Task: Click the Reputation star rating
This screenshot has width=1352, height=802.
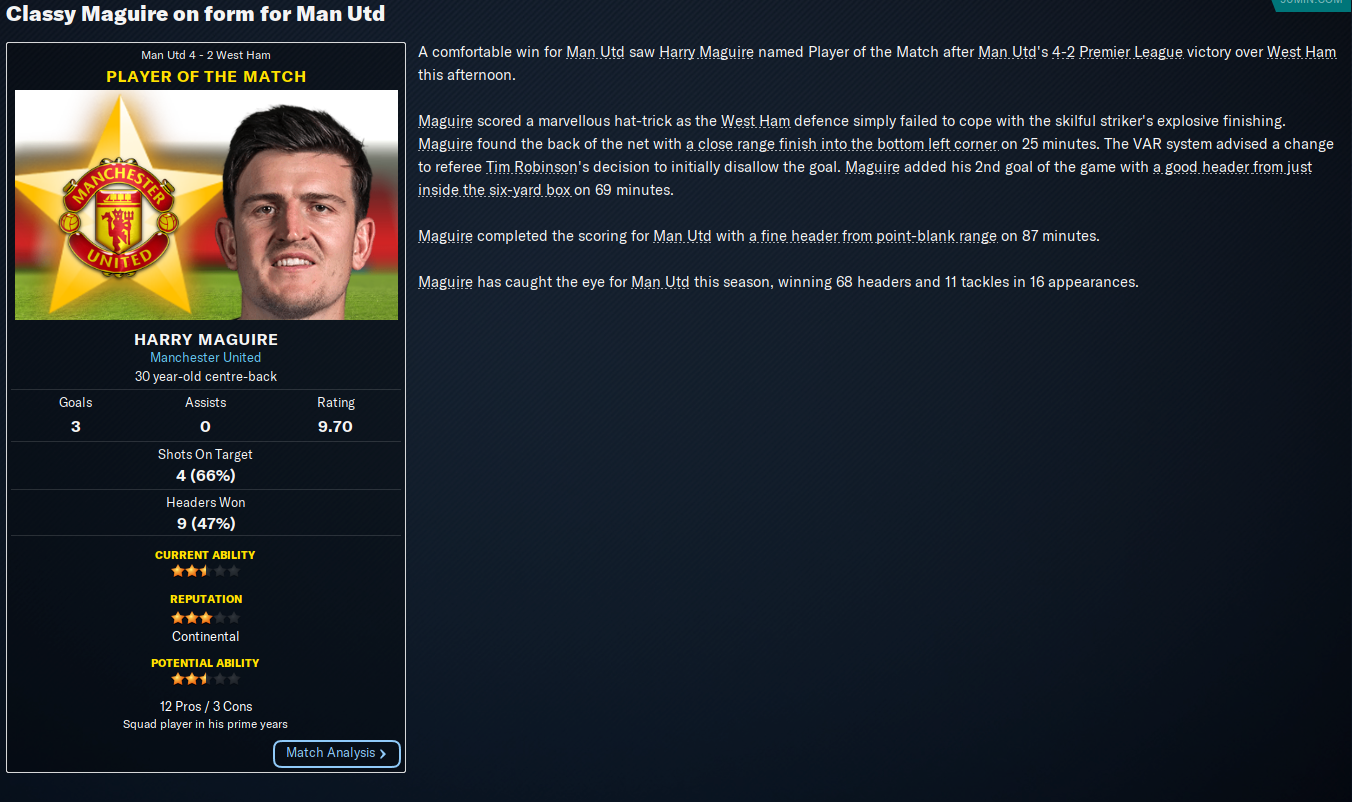Action: [205, 618]
